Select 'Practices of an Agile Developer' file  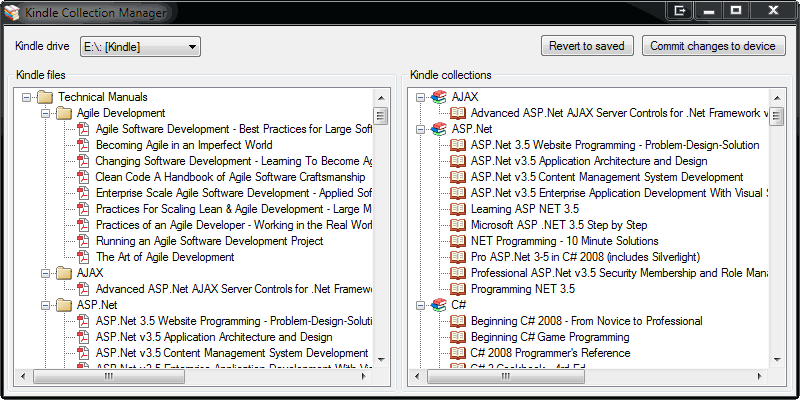[x=234, y=225]
